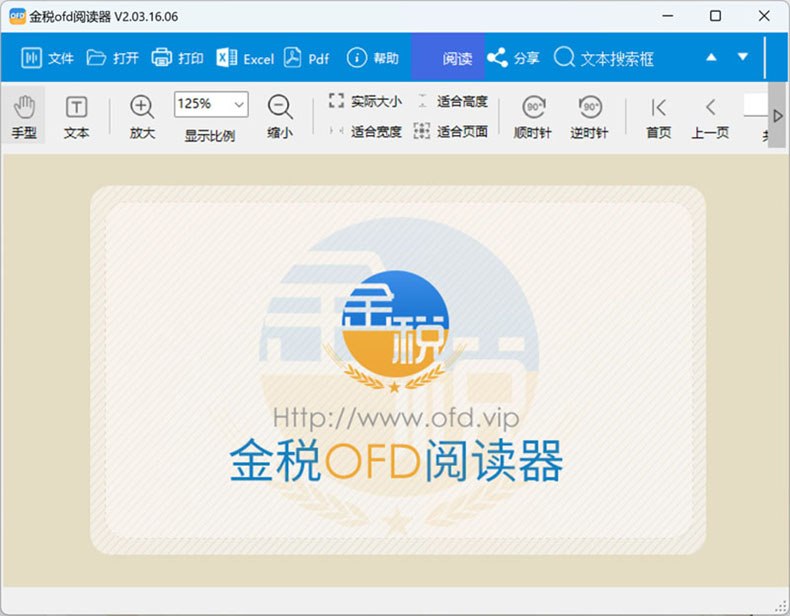Open the 文件 file menu
The image size is (790, 616).
pos(47,58)
